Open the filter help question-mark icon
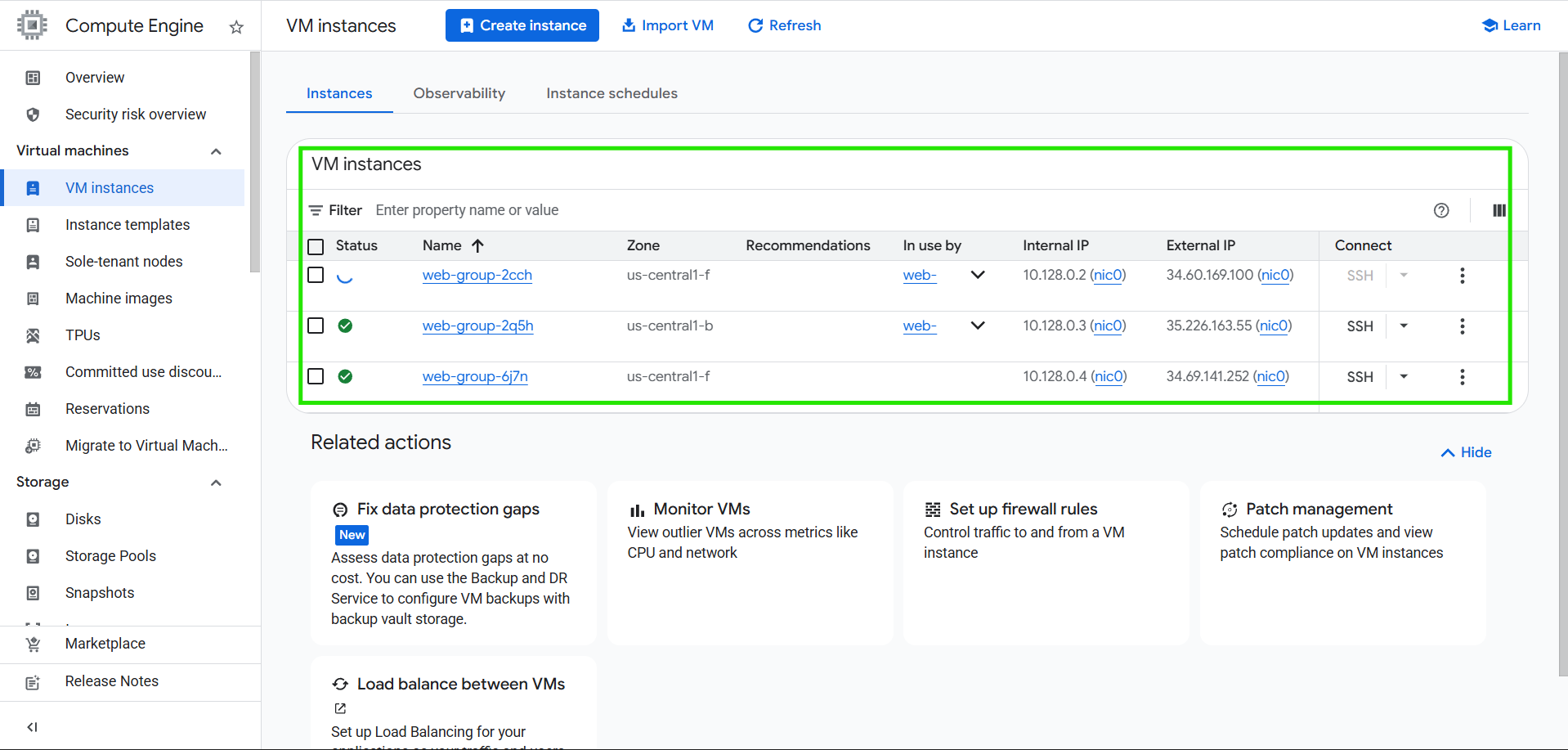 click(1441, 210)
